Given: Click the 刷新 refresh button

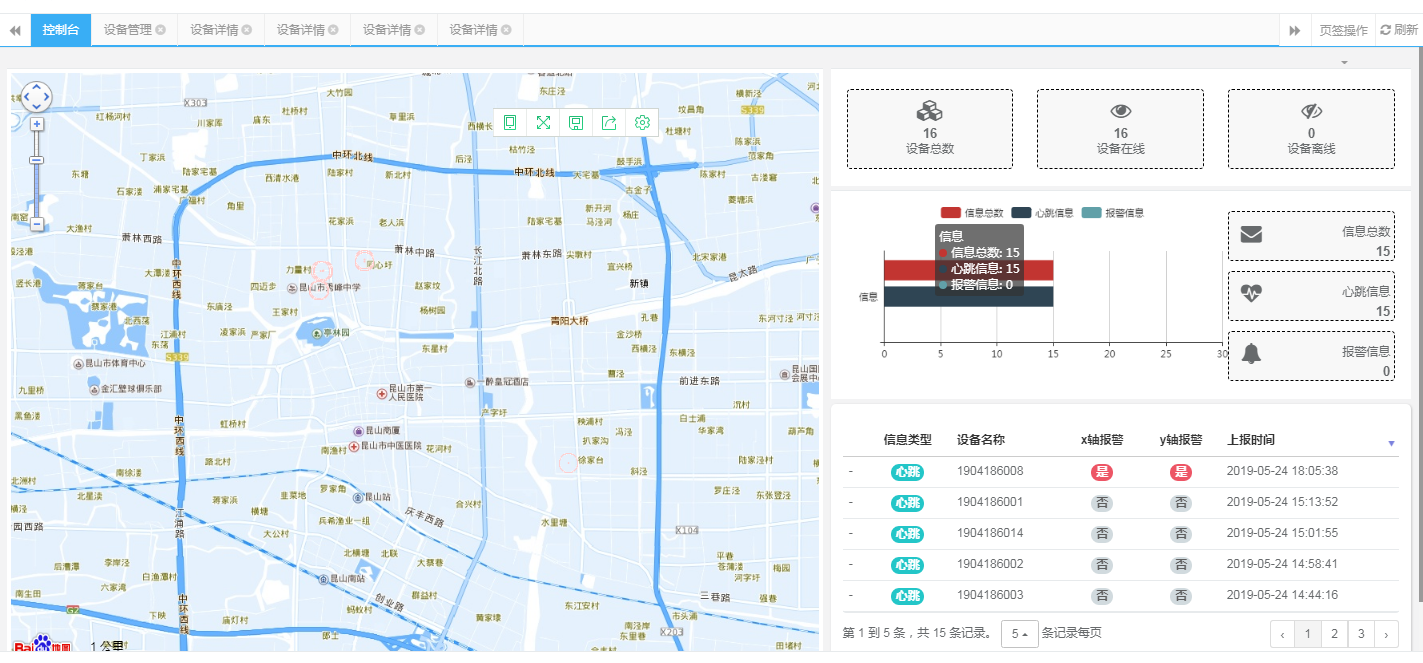Looking at the screenshot, I should tap(1396, 30).
